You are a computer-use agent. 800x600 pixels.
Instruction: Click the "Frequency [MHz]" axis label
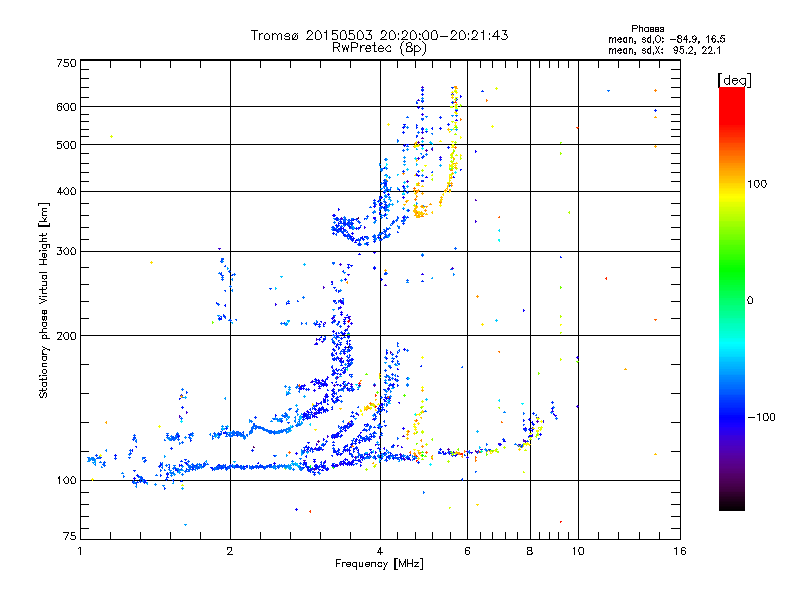point(379,564)
